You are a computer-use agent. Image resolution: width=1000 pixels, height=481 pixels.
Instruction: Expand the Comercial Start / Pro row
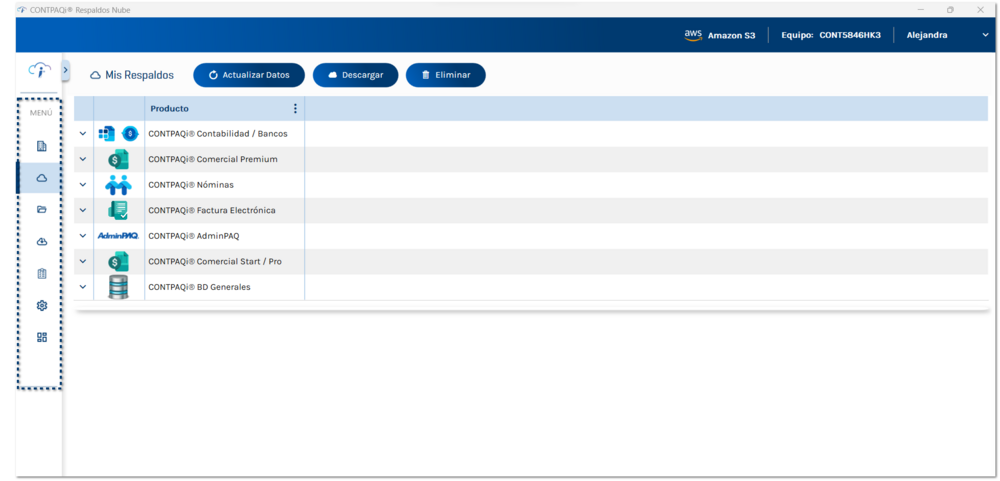pos(83,262)
